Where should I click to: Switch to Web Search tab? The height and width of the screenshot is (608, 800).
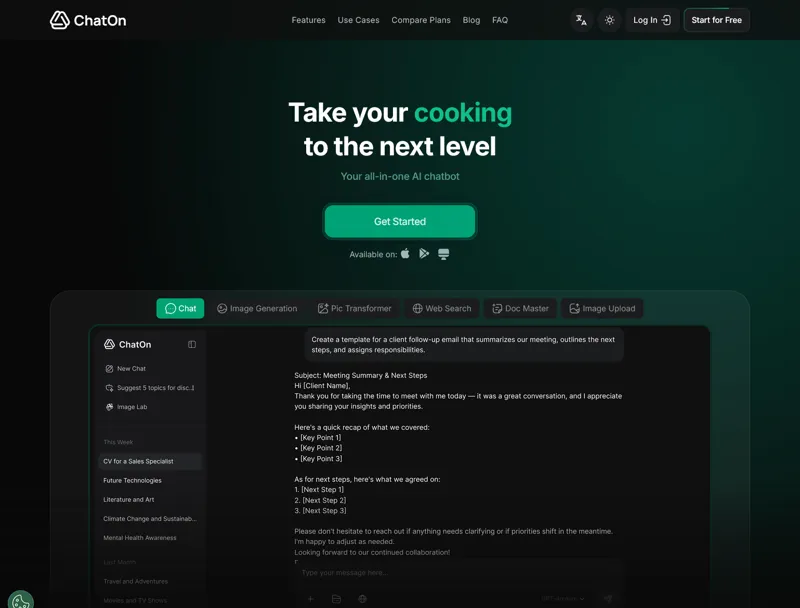point(442,308)
